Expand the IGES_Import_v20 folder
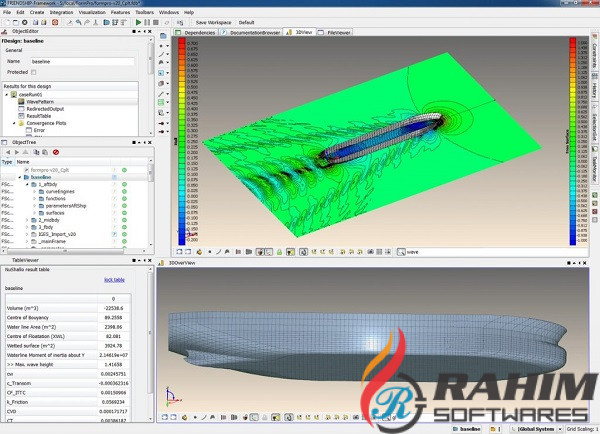The height and width of the screenshot is (434, 600). (x=27, y=234)
